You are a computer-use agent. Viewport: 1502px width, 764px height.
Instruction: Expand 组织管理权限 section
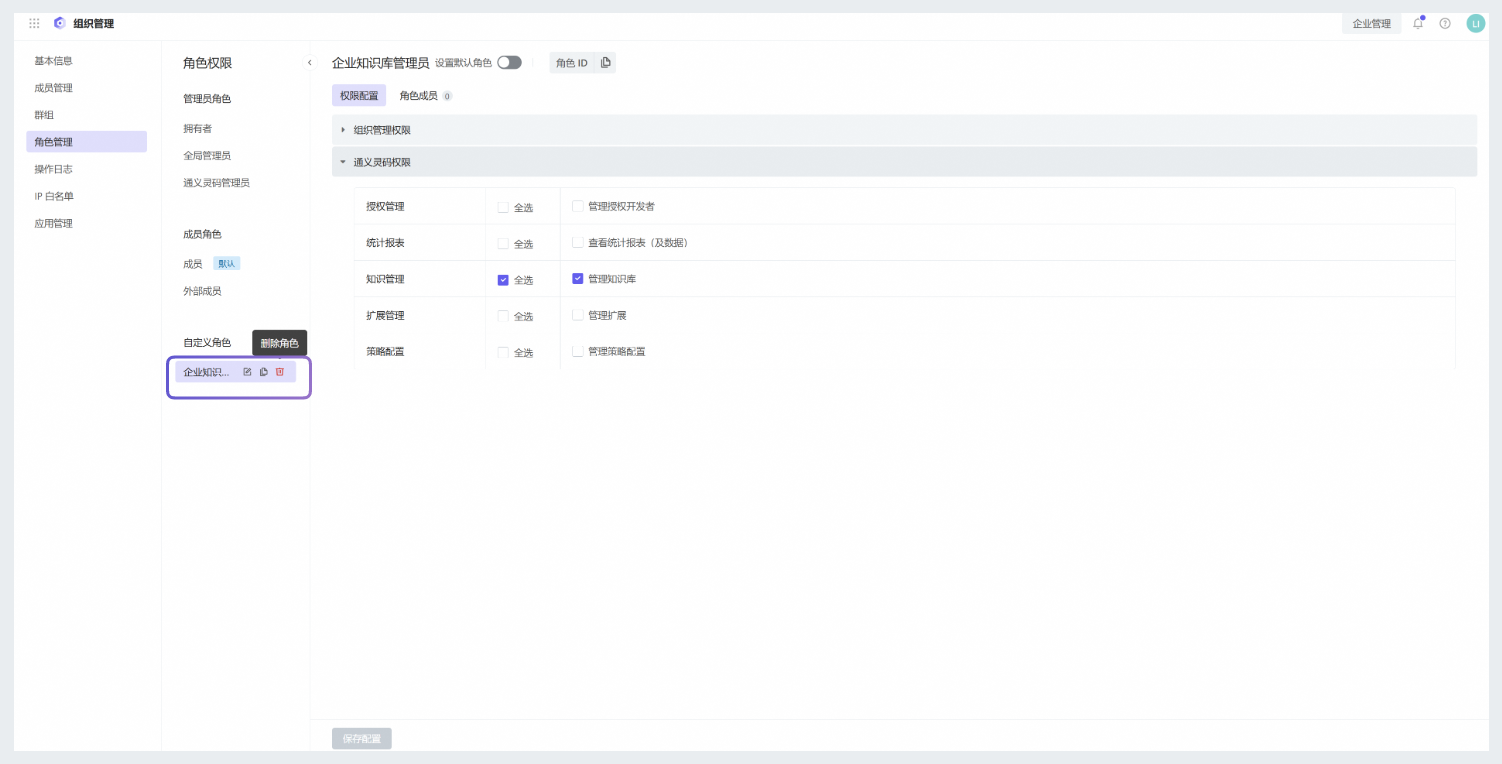904,130
